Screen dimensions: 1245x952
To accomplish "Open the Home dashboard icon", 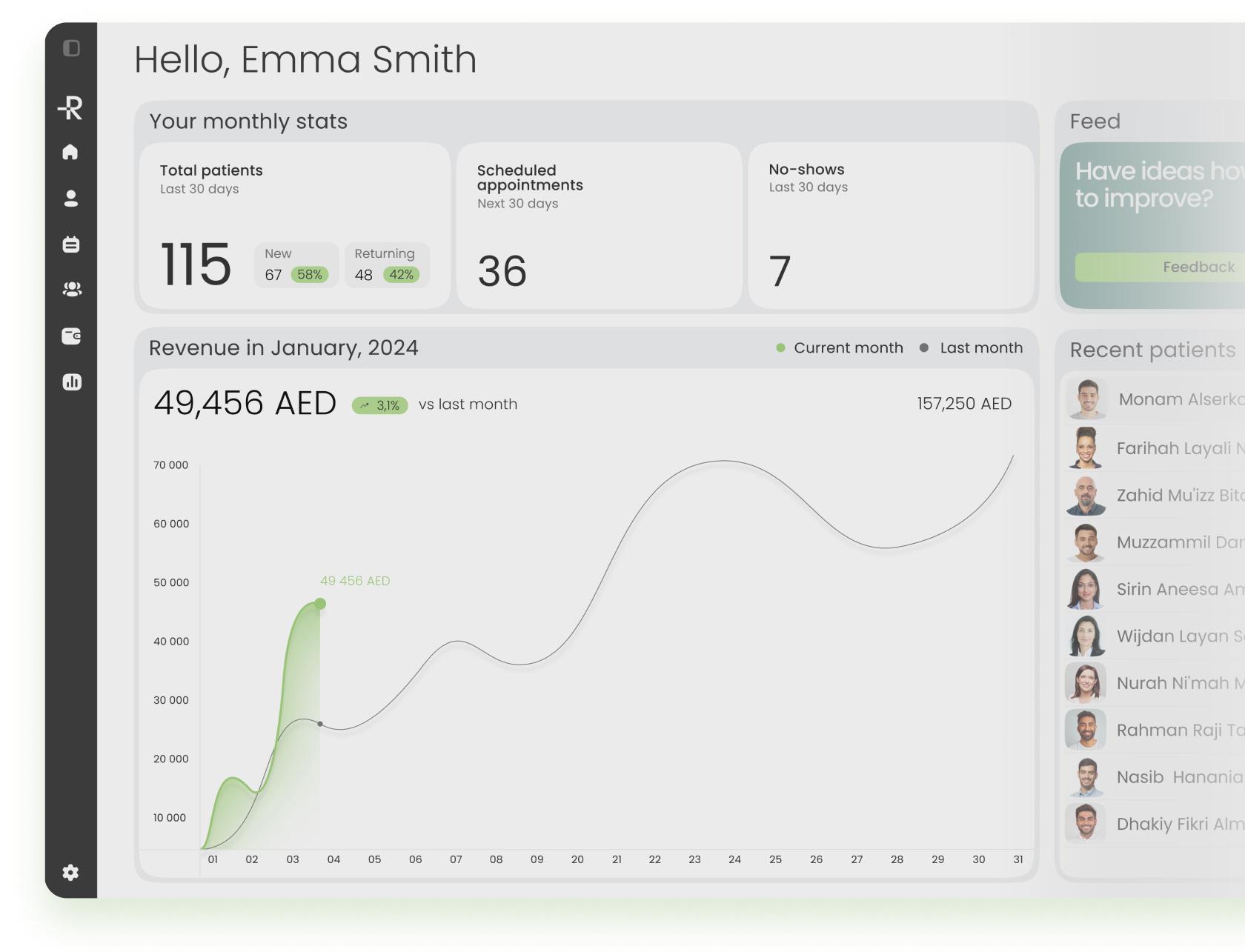I will tap(70, 152).
